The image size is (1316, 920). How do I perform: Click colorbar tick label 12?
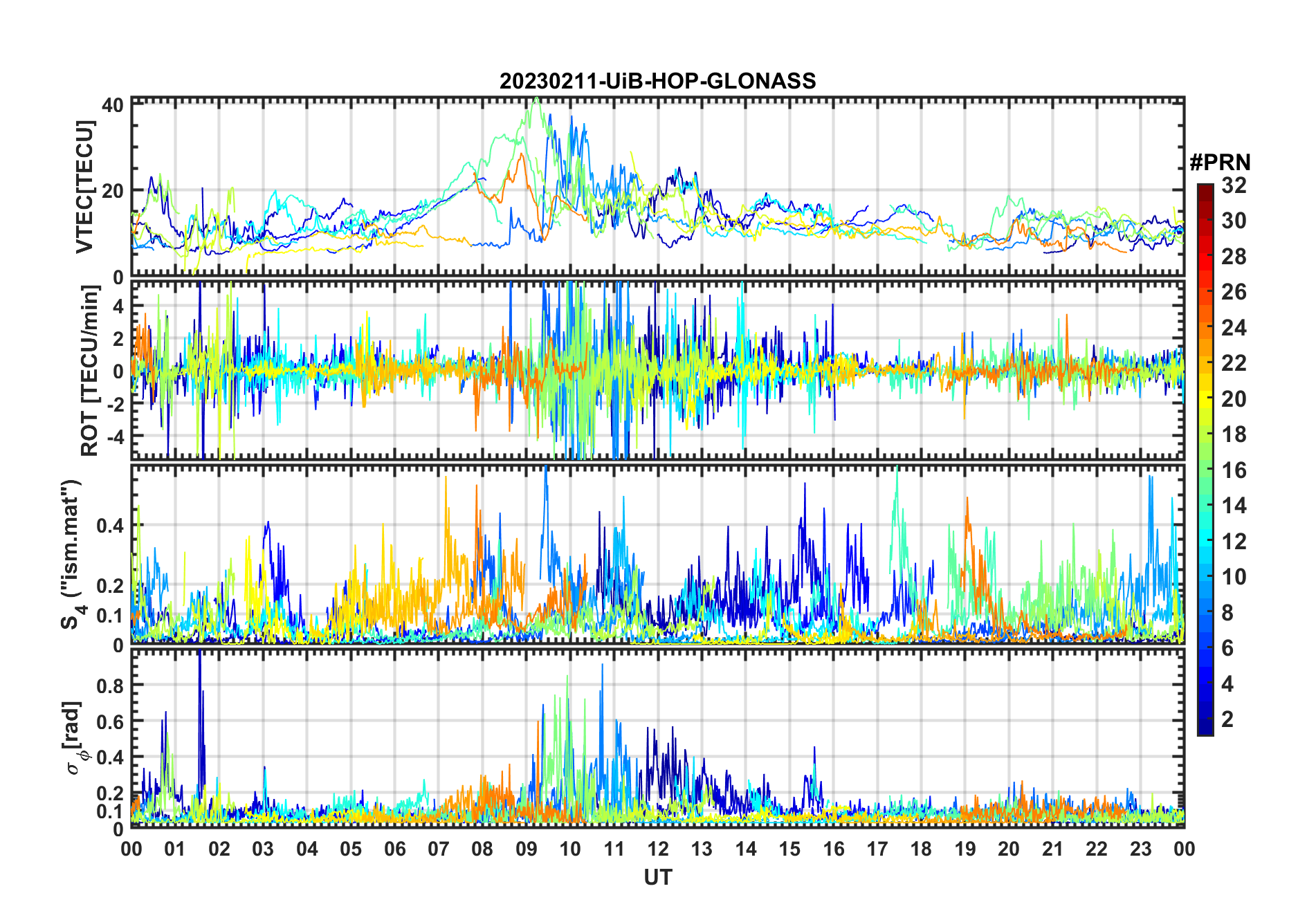1234,541
